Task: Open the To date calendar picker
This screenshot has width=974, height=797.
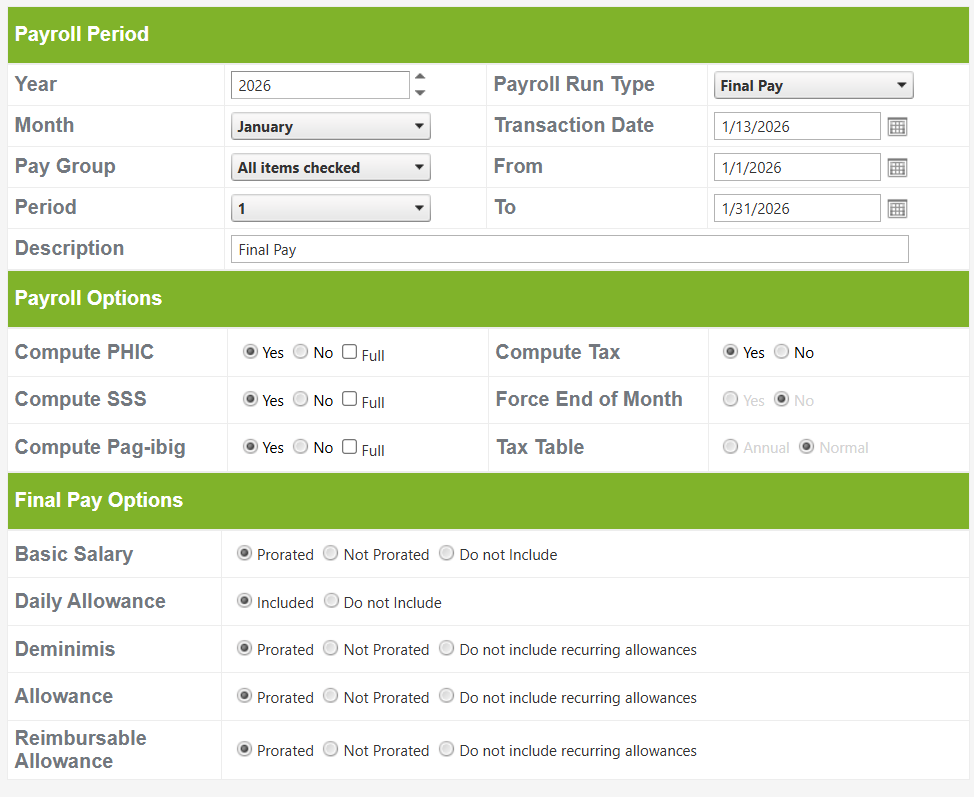Action: point(897,209)
